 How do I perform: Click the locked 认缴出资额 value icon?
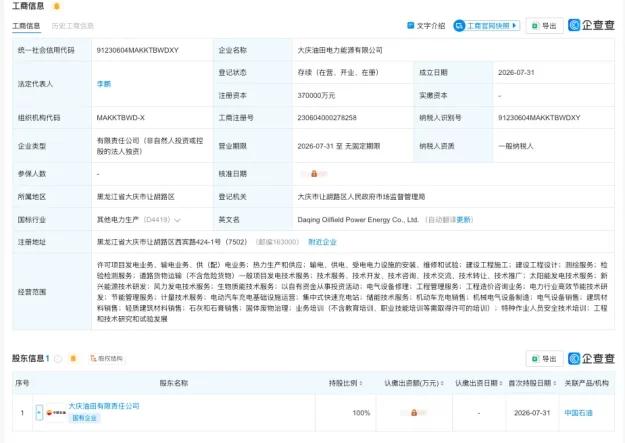tap(414, 412)
